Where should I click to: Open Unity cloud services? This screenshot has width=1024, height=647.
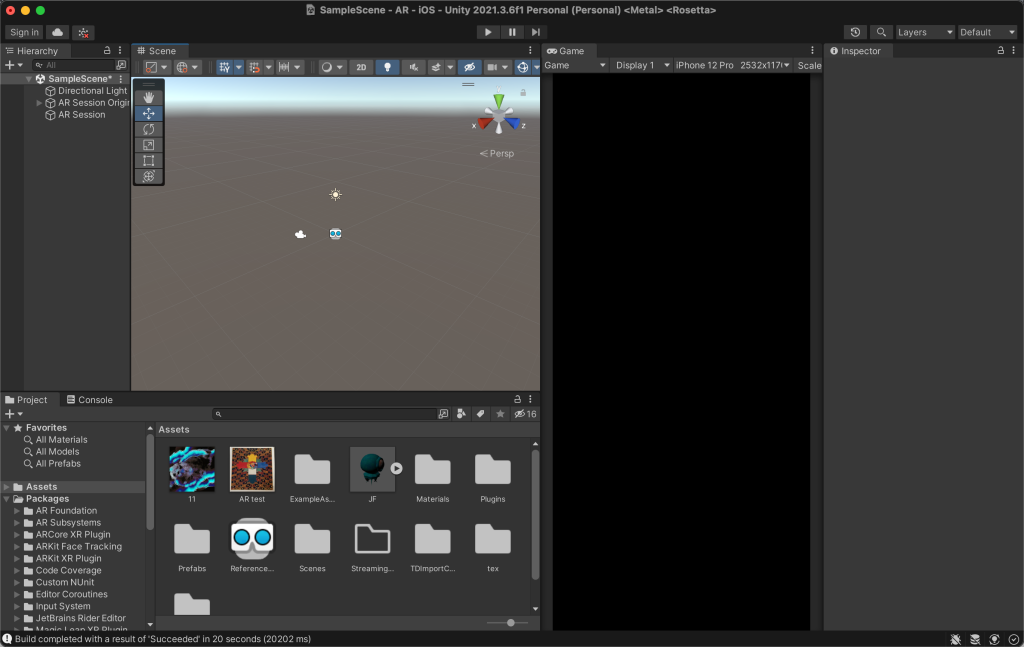[x=57, y=32]
